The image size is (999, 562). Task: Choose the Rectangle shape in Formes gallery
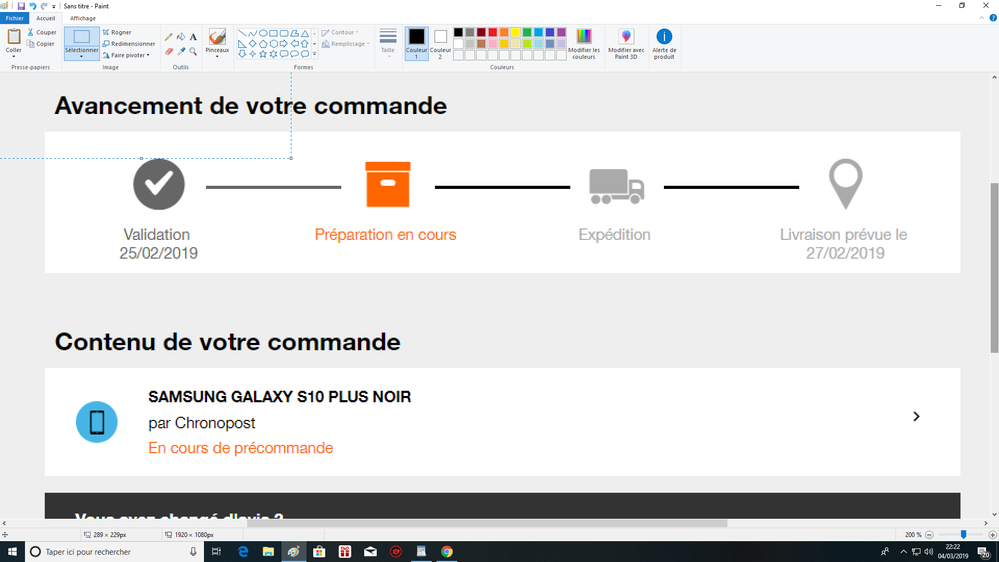[x=273, y=33]
